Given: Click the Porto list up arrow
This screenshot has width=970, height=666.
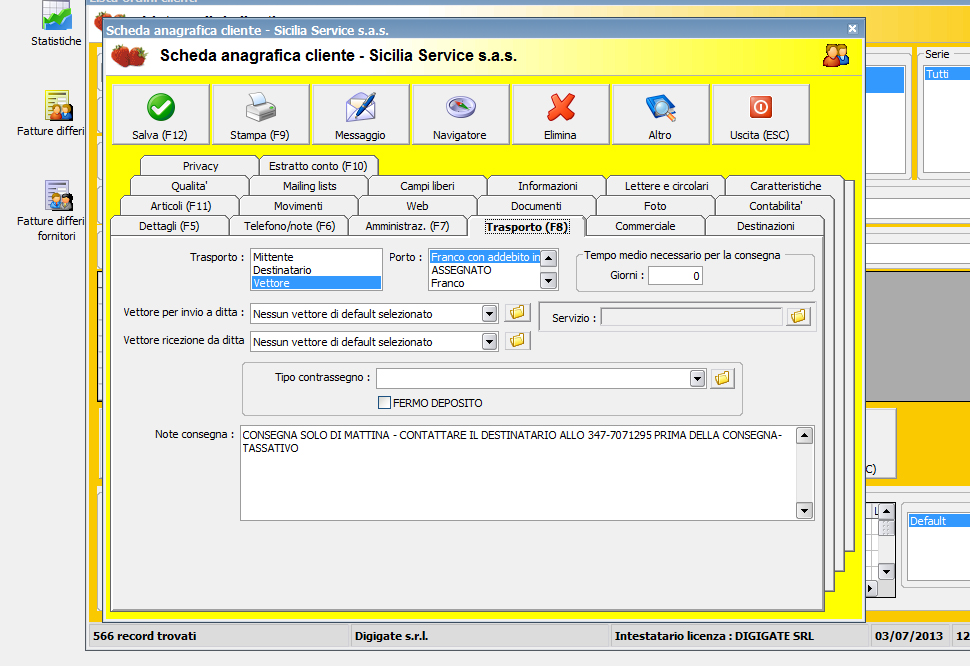Looking at the screenshot, I should click(548, 258).
